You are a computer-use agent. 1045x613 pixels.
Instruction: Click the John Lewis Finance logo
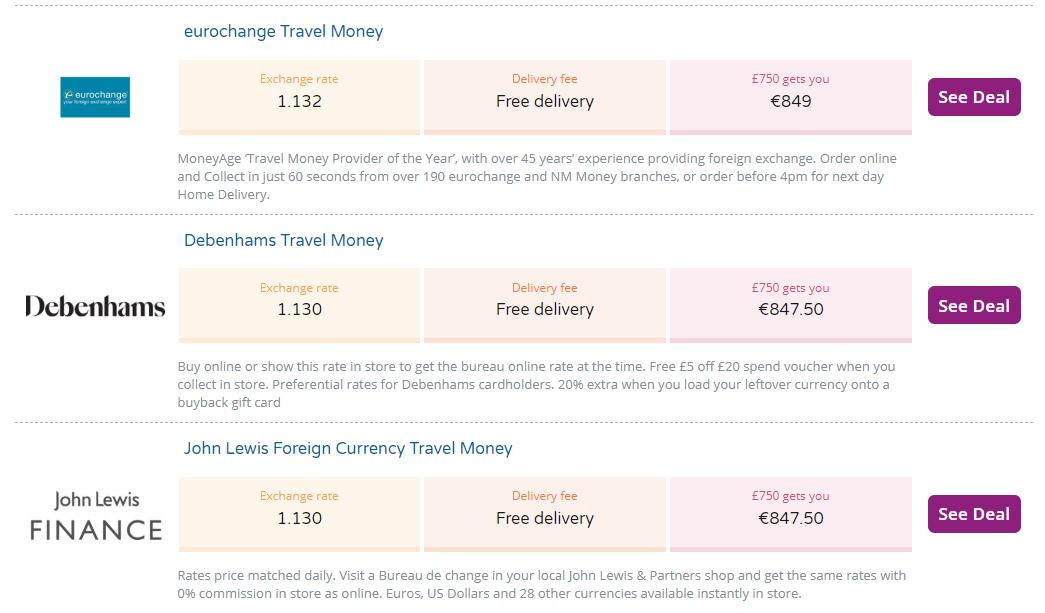(95, 515)
